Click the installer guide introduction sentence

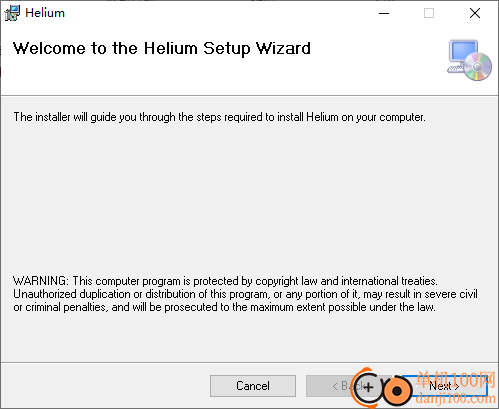point(219,117)
